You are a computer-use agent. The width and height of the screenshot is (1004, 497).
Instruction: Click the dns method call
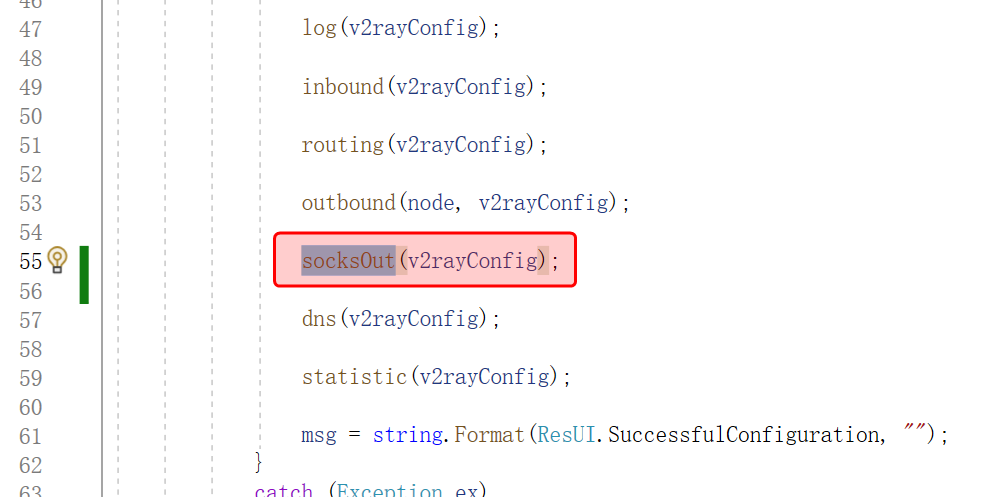[319, 318]
